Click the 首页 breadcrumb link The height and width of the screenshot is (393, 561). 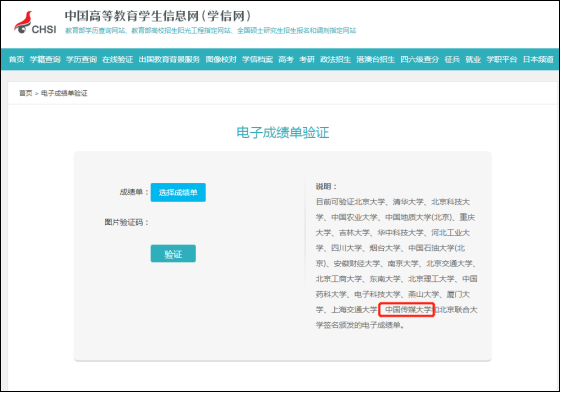[x=25, y=93]
